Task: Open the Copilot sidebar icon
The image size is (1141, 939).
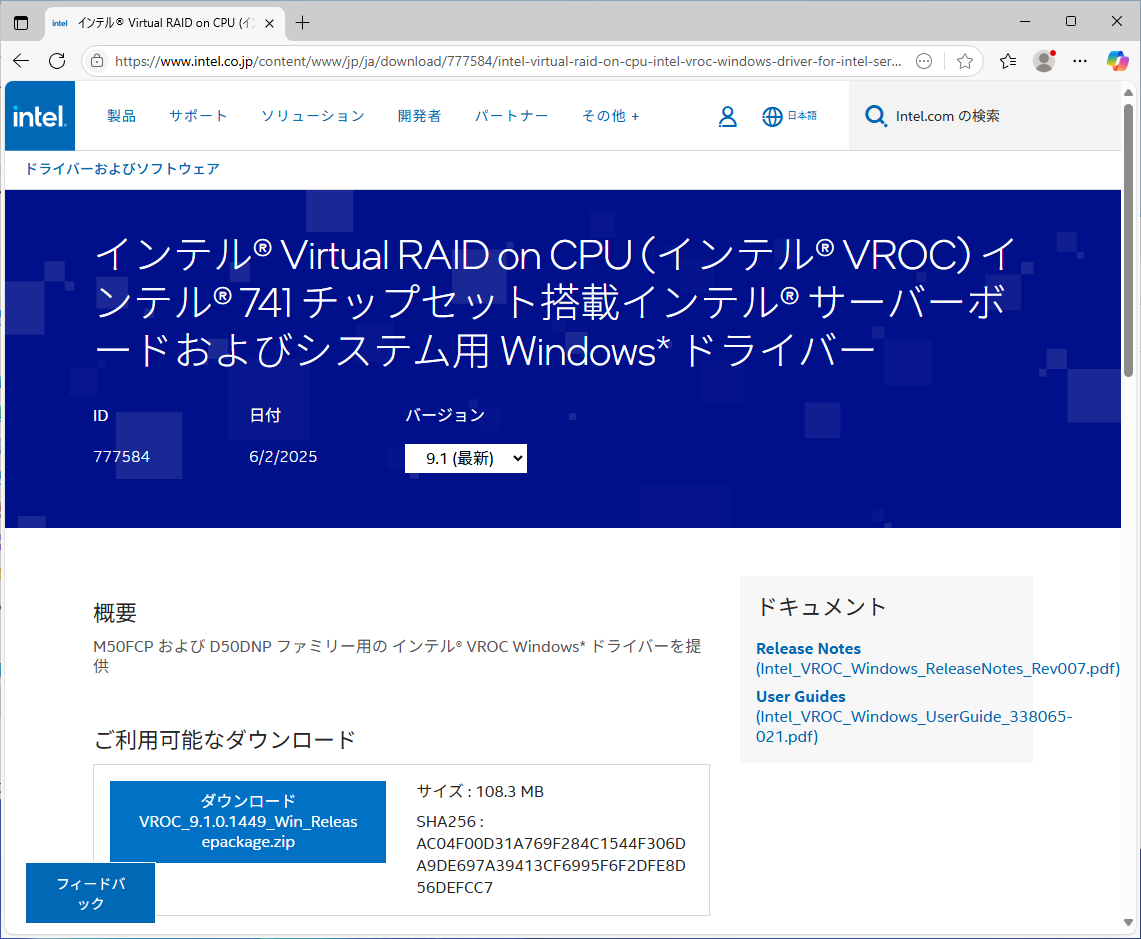Action: tap(1117, 61)
